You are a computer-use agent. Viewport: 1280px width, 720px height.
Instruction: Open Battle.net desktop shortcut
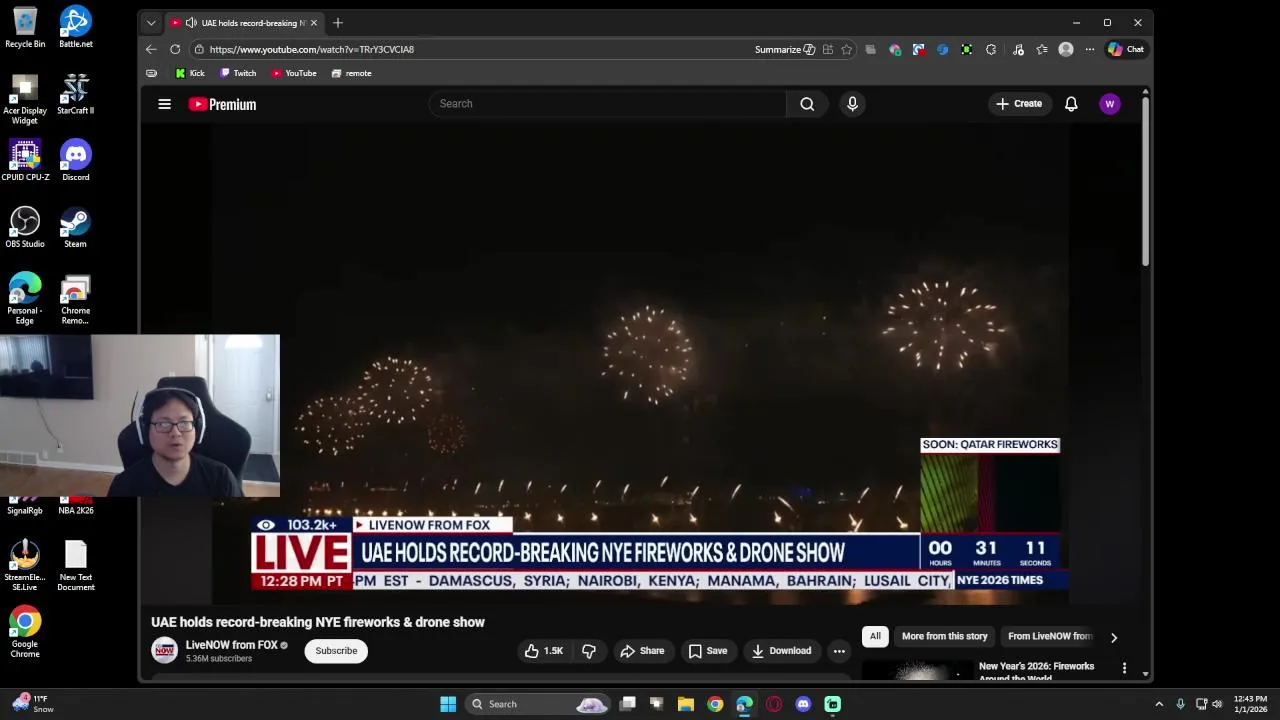tap(76, 27)
